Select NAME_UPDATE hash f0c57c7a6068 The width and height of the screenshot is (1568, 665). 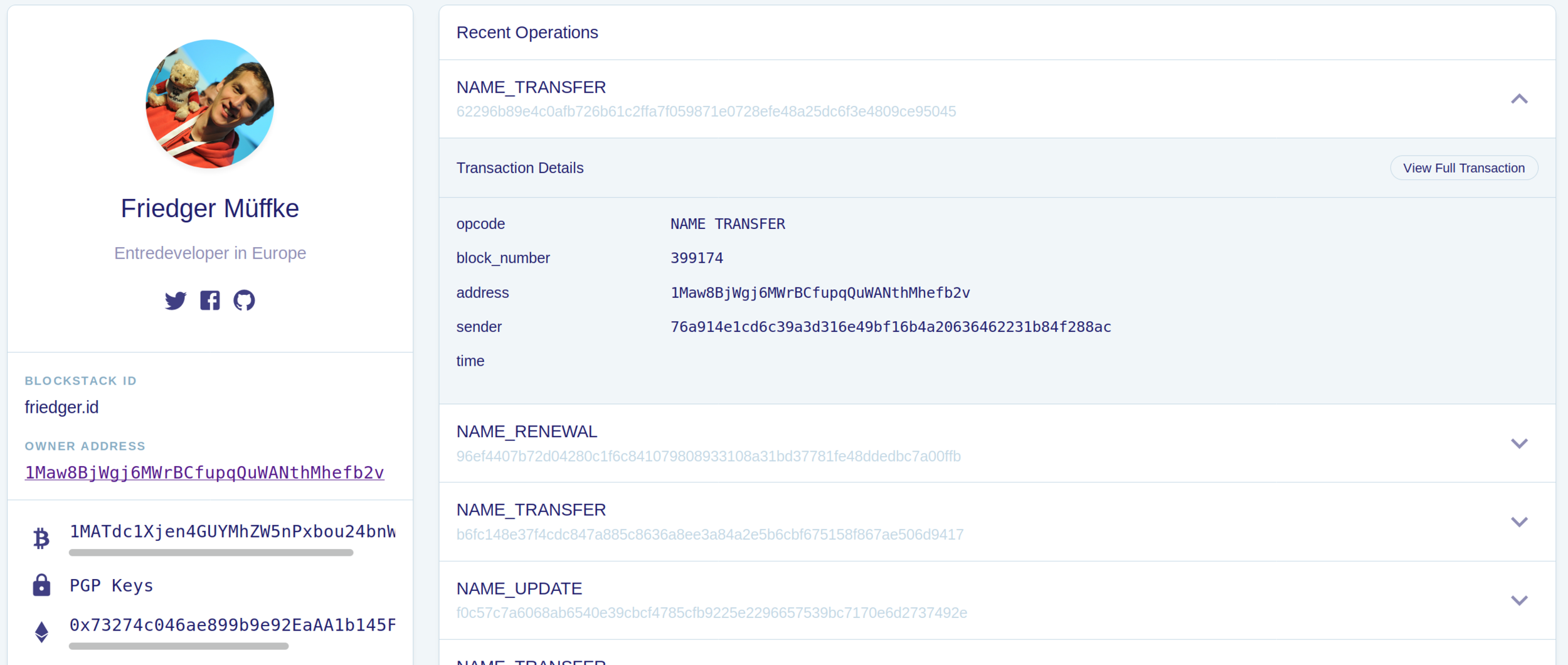pyautogui.click(x=712, y=613)
